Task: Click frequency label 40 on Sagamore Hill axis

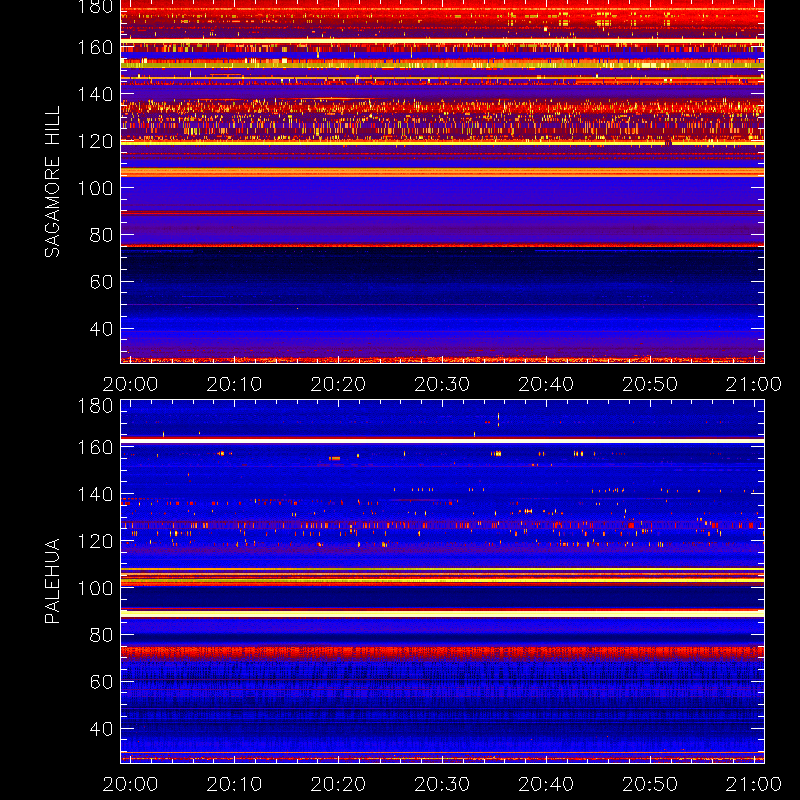Action: tap(102, 329)
